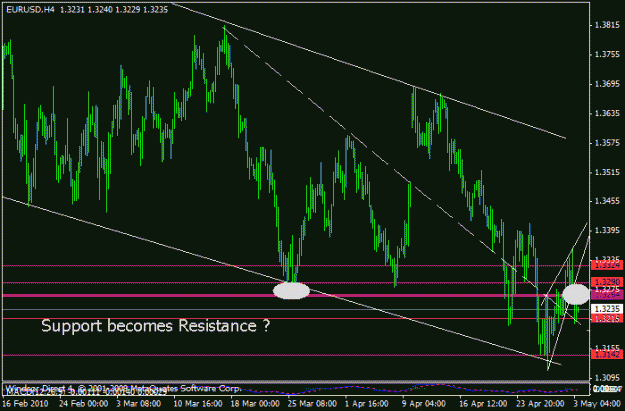Click the '3 Mar 08:00' time label
The height and width of the screenshot is (411, 625).
[x=138, y=403]
